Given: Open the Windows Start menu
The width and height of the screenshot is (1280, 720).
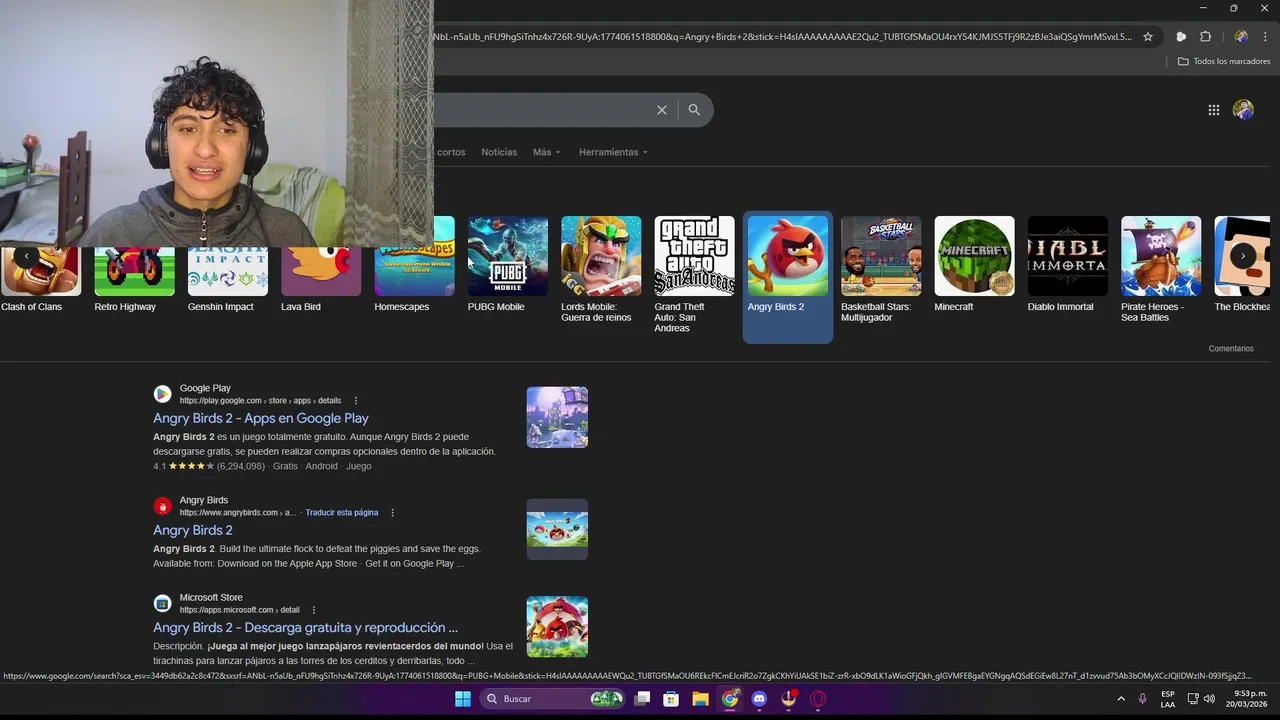Looking at the screenshot, I should click(463, 699).
